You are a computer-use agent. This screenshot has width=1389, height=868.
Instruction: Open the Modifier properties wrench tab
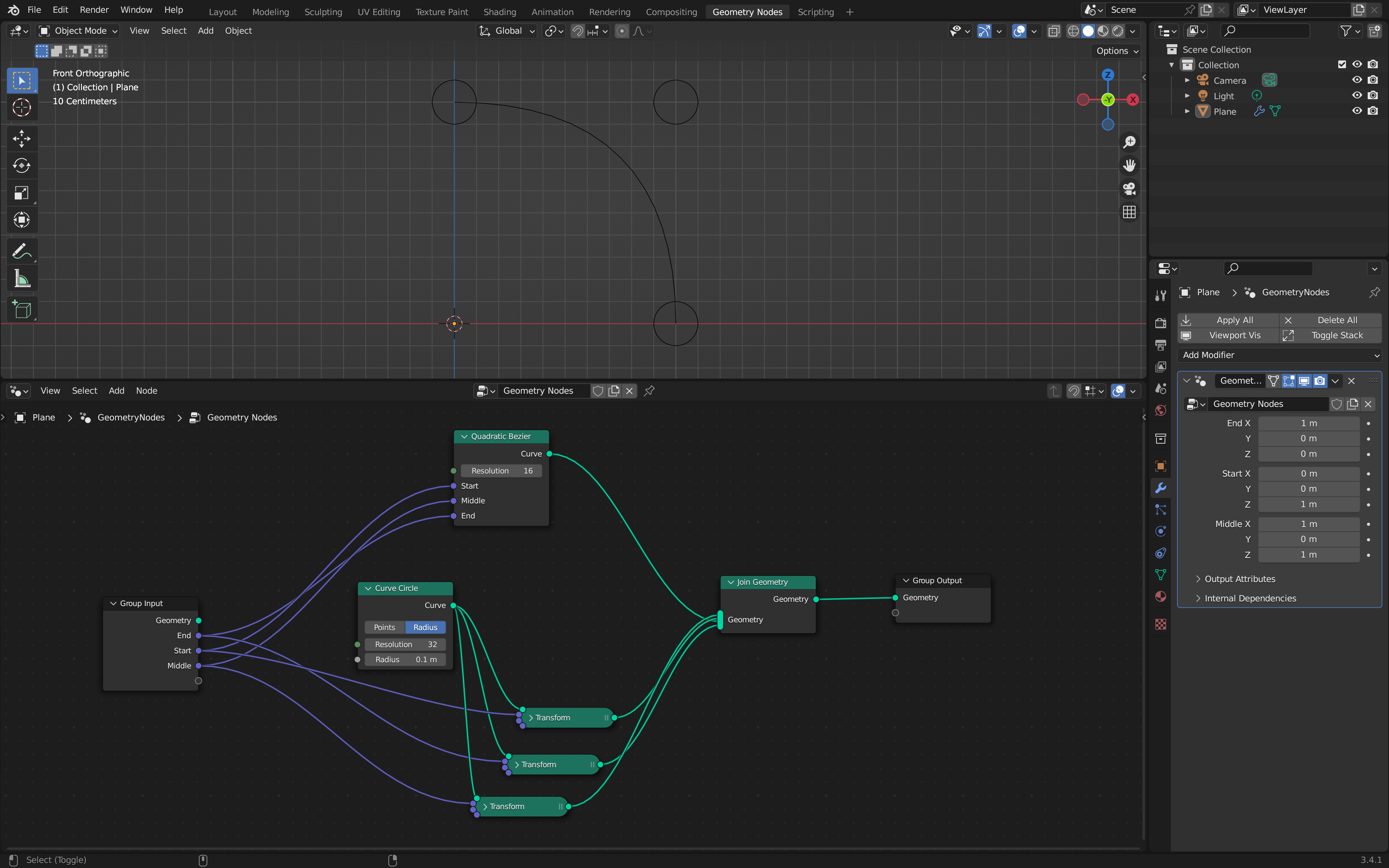click(1161, 488)
